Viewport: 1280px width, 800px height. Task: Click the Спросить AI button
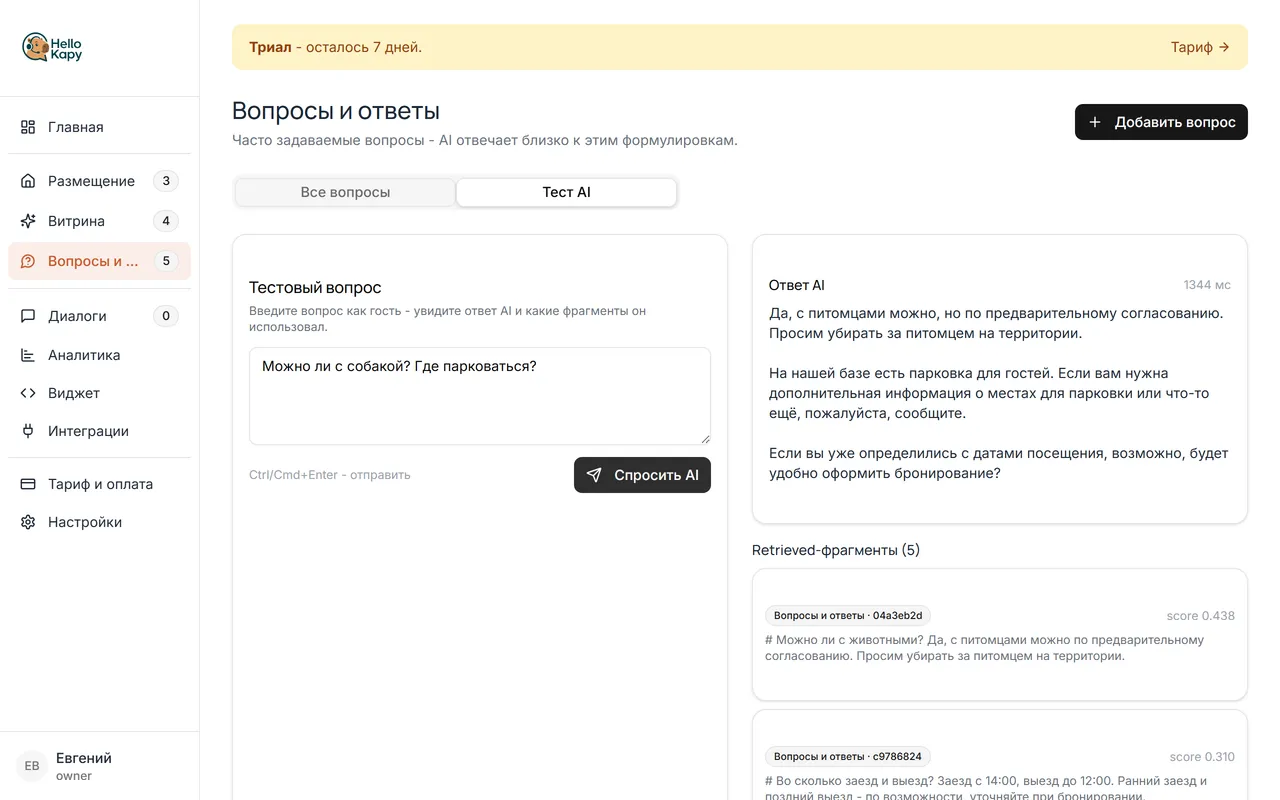(642, 475)
